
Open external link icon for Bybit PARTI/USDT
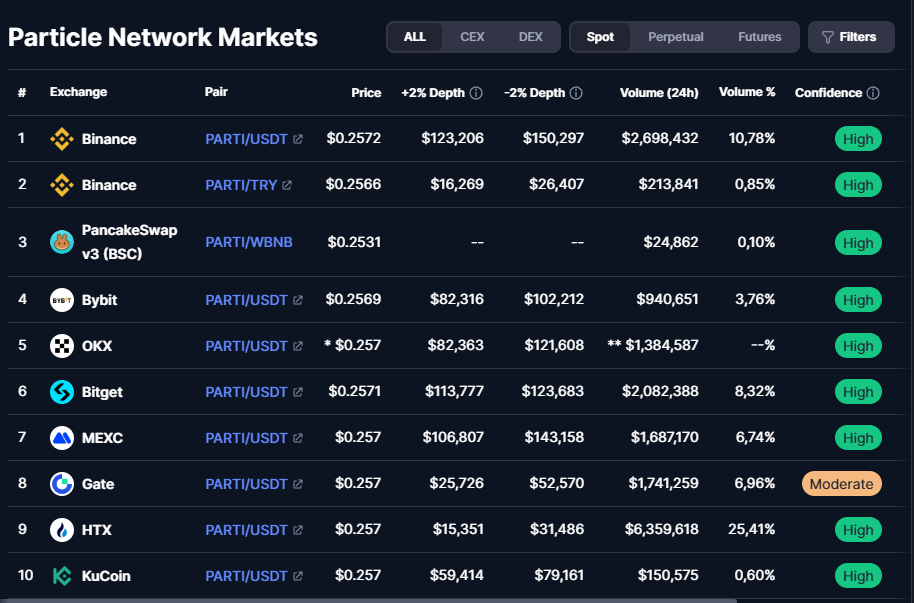tap(298, 300)
